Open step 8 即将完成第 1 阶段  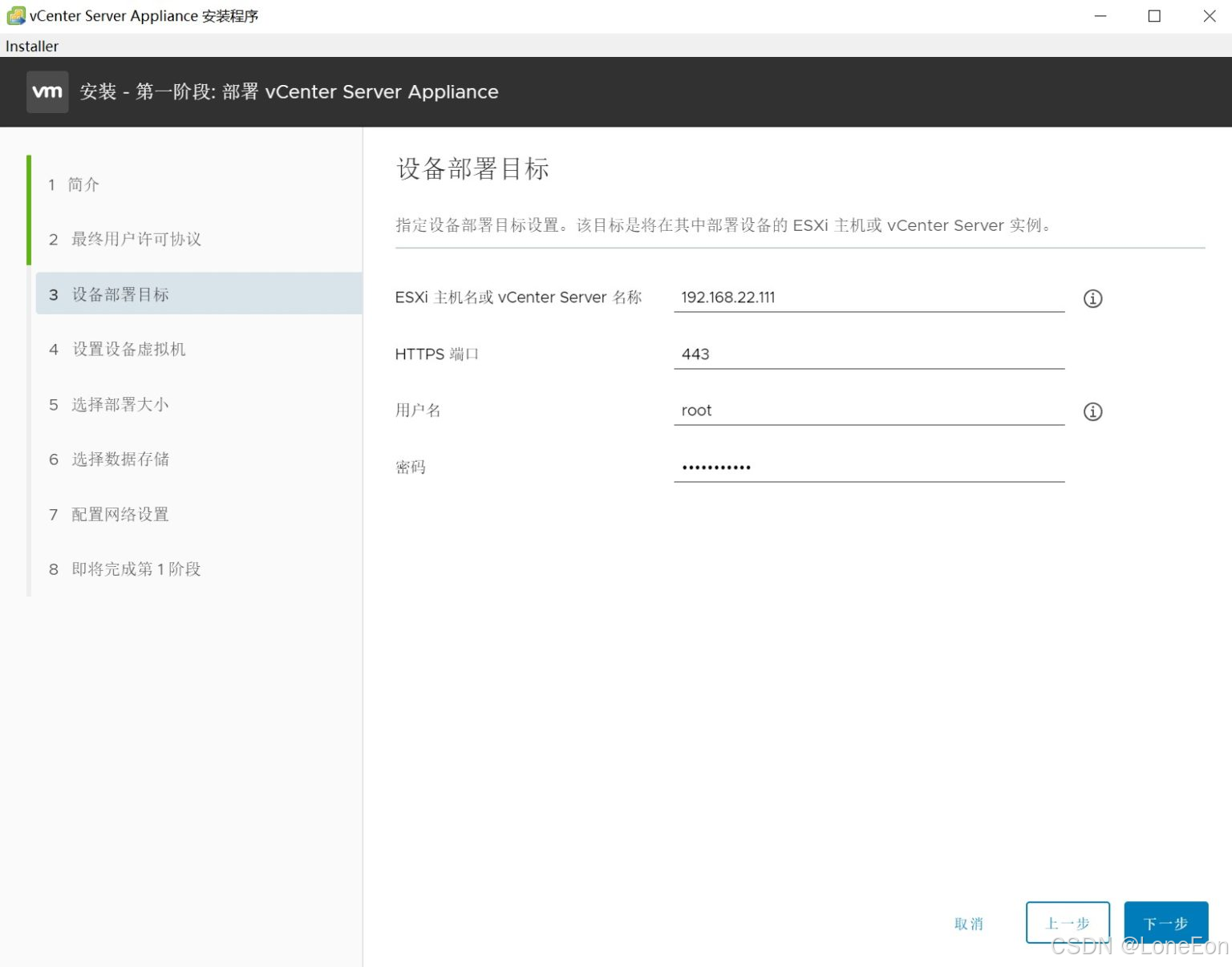pyautogui.click(x=135, y=568)
